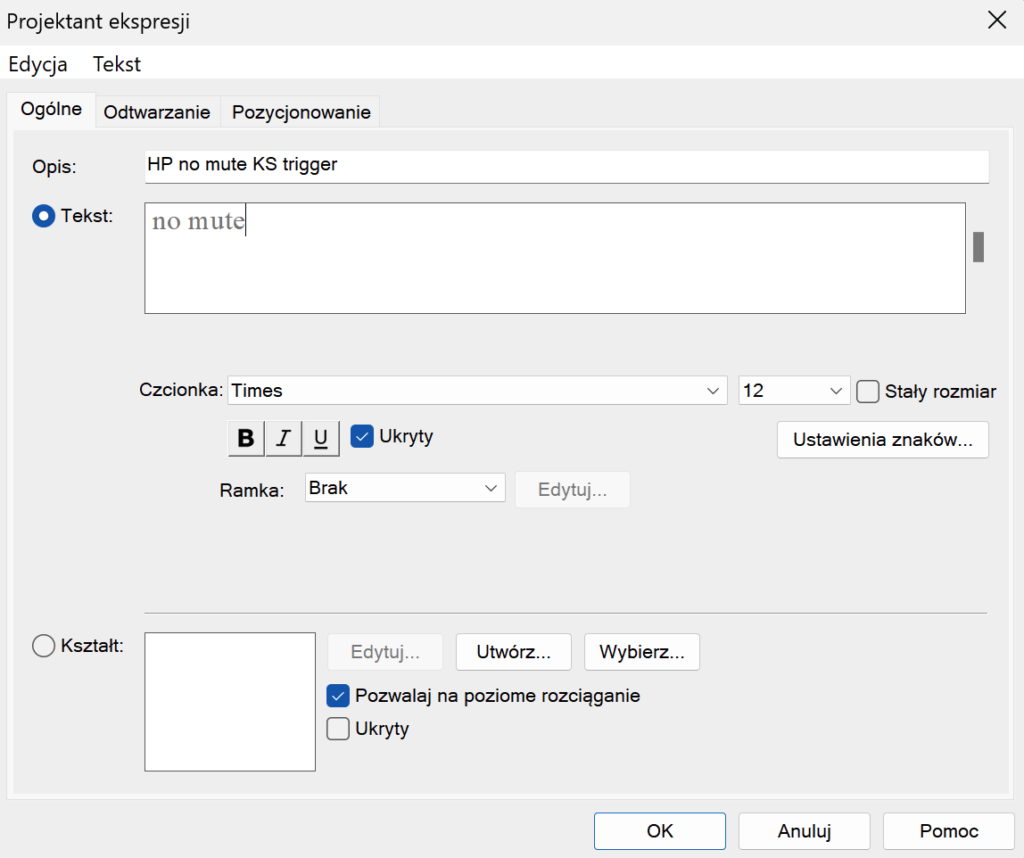Screen dimensions: 1024x858
Task: Switch to the Odtwarzanie tab
Action: pyautogui.click(x=157, y=112)
